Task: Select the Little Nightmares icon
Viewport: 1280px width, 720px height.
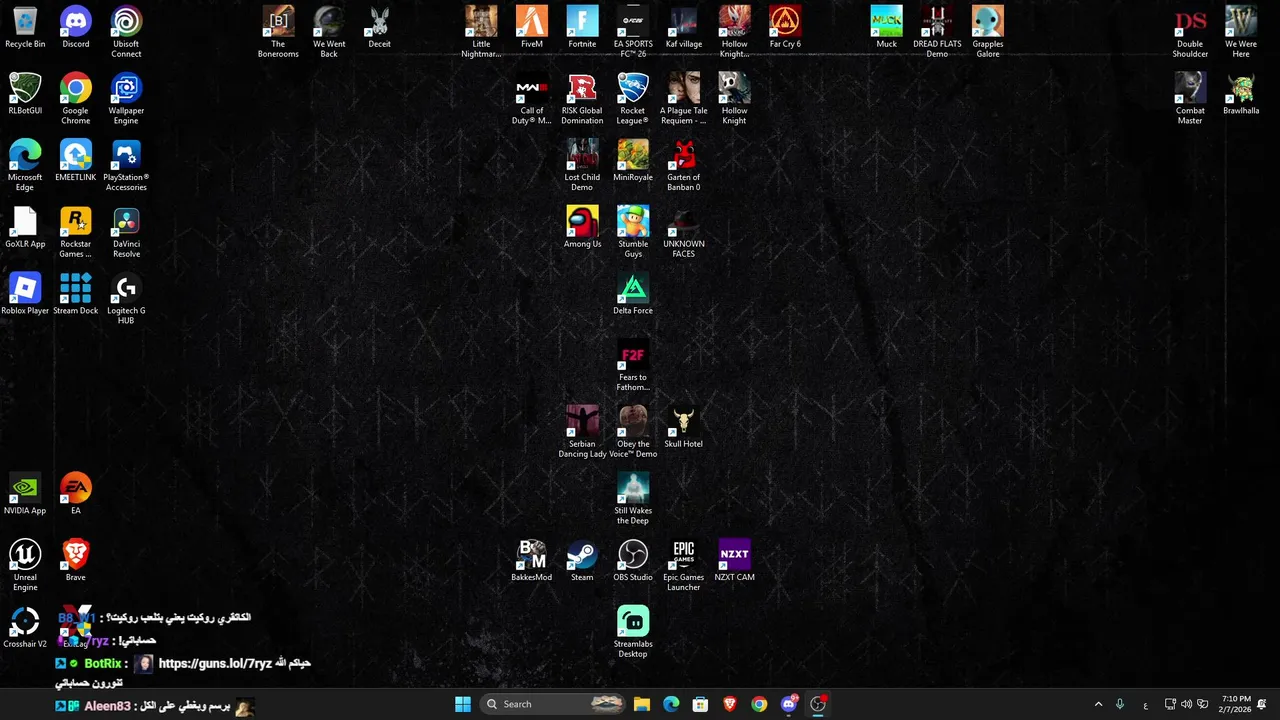Action: tap(481, 32)
